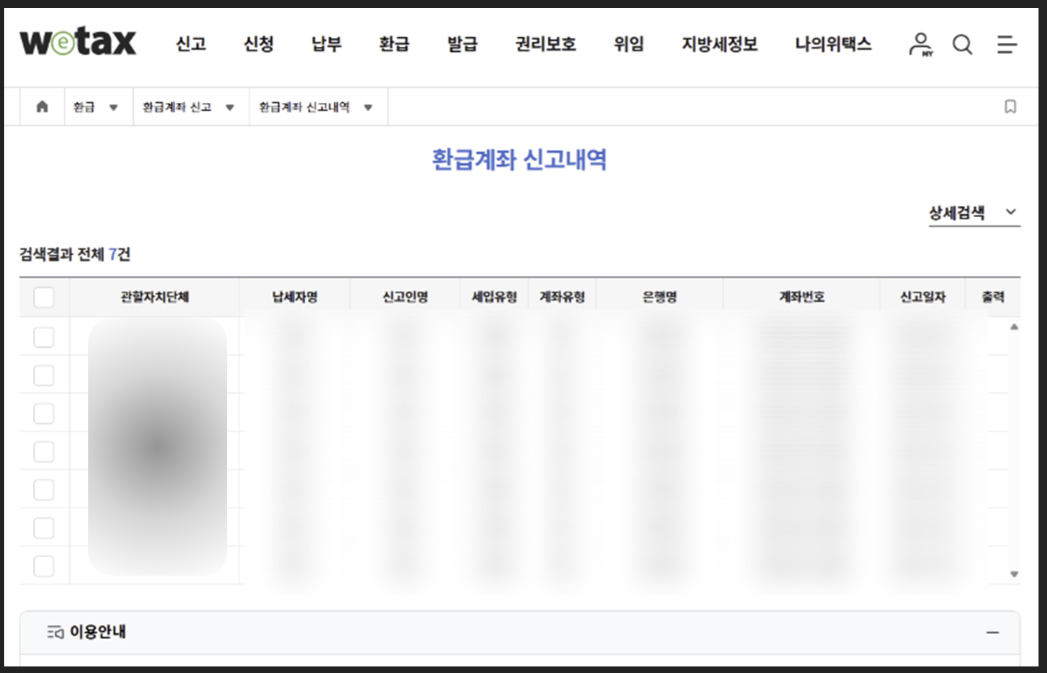The image size is (1047, 673).
Task: Open the search magnifier icon
Action: click(x=962, y=45)
